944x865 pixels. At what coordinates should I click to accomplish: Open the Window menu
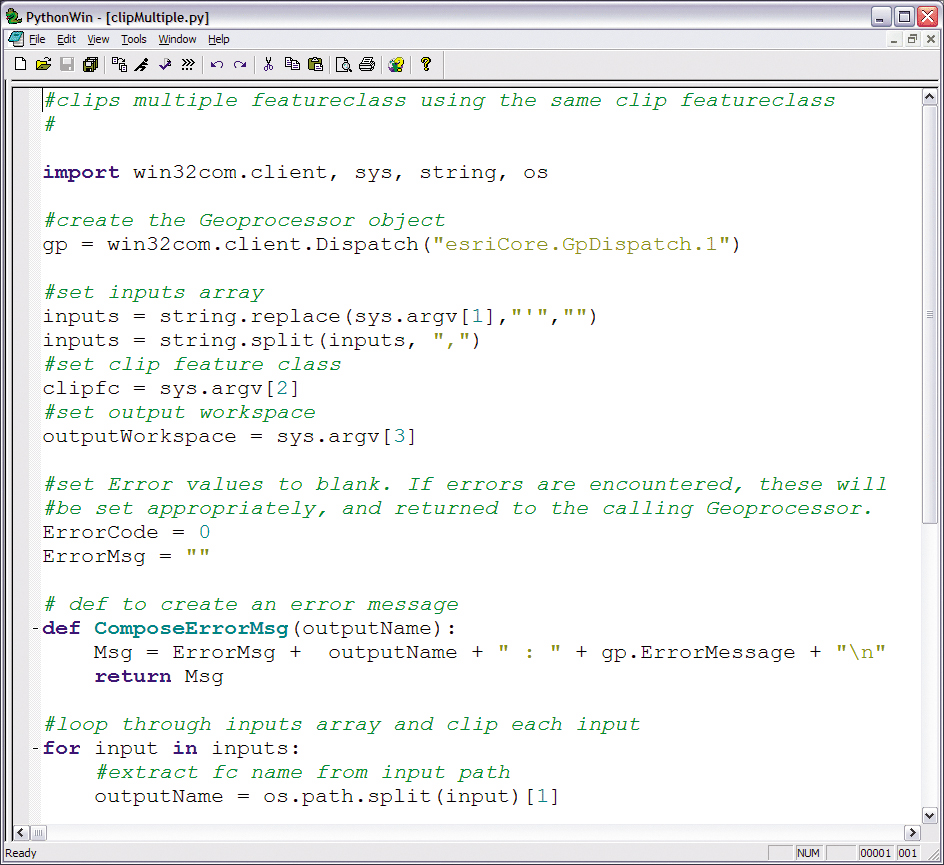[x=177, y=39]
